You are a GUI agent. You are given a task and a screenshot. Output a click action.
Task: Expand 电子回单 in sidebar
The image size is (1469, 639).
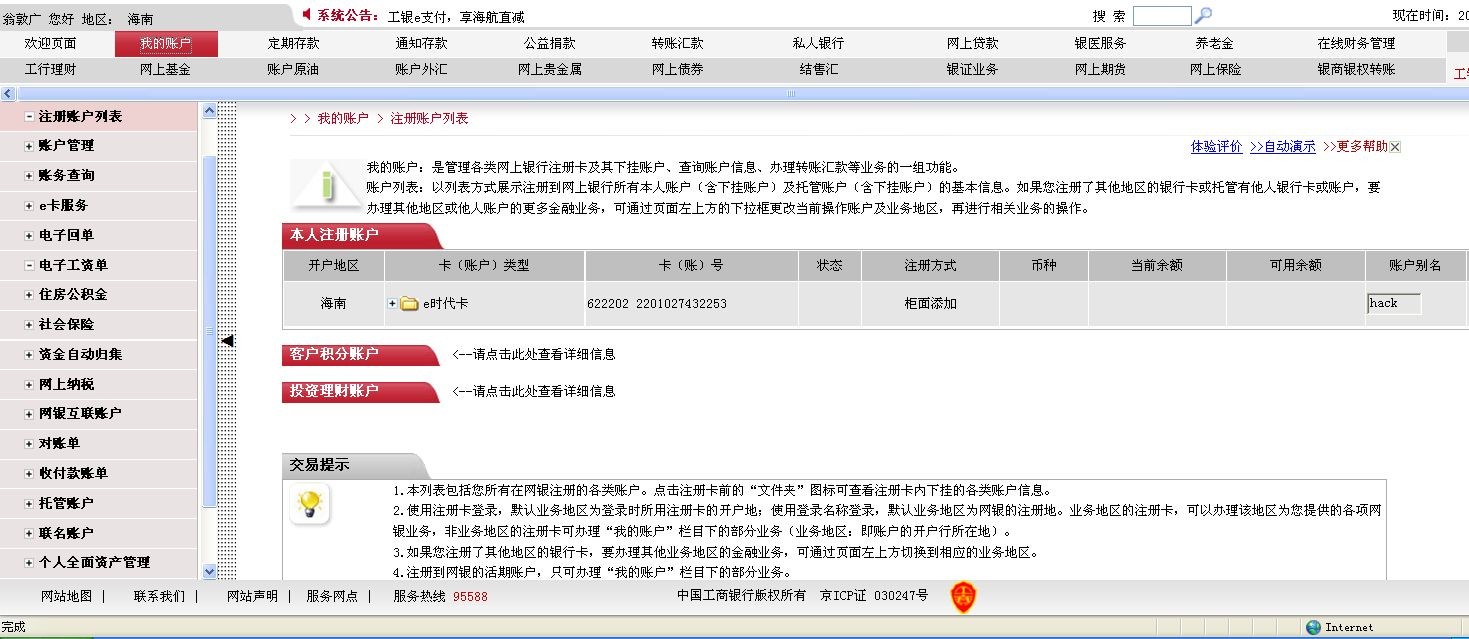29,235
